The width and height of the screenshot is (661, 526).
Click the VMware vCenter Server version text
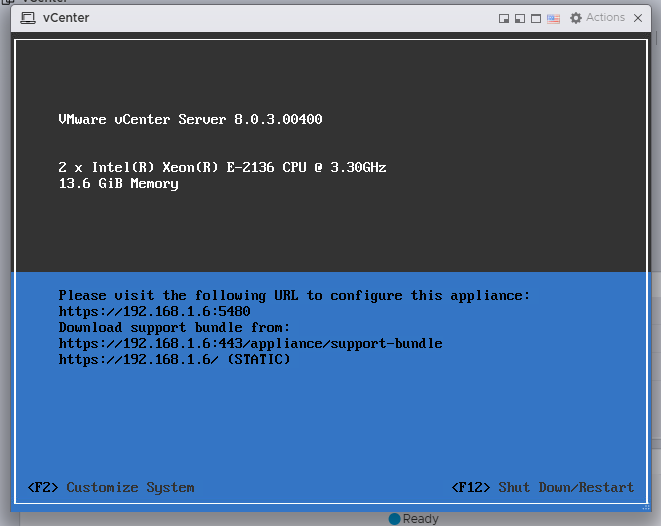pyautogui.click(x=191, y=119)
